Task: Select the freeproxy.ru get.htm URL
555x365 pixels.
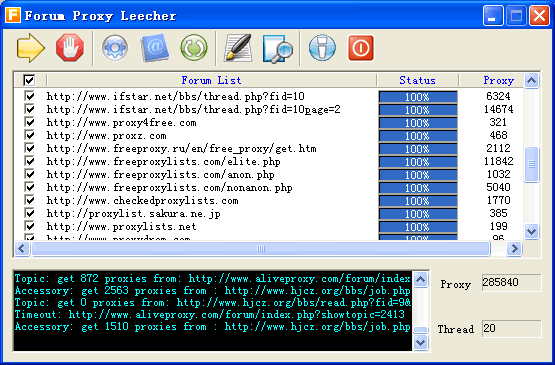Action: coord(182,149)
